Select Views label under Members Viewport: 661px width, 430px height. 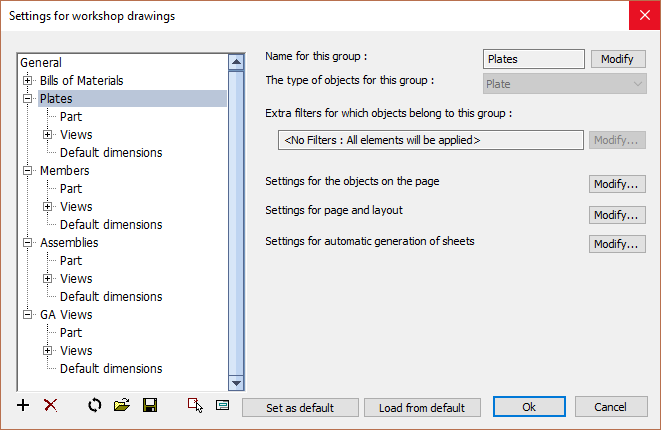click(x=76, y=207)
